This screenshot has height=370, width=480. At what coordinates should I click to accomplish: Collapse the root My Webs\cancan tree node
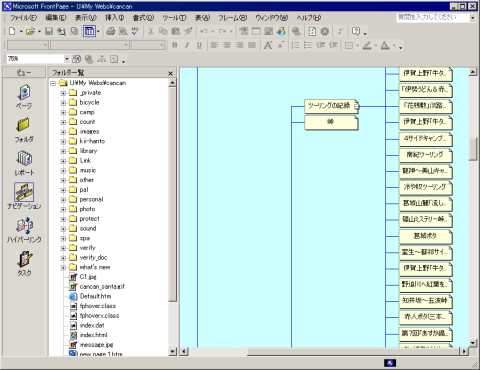(x=53, y=83)
